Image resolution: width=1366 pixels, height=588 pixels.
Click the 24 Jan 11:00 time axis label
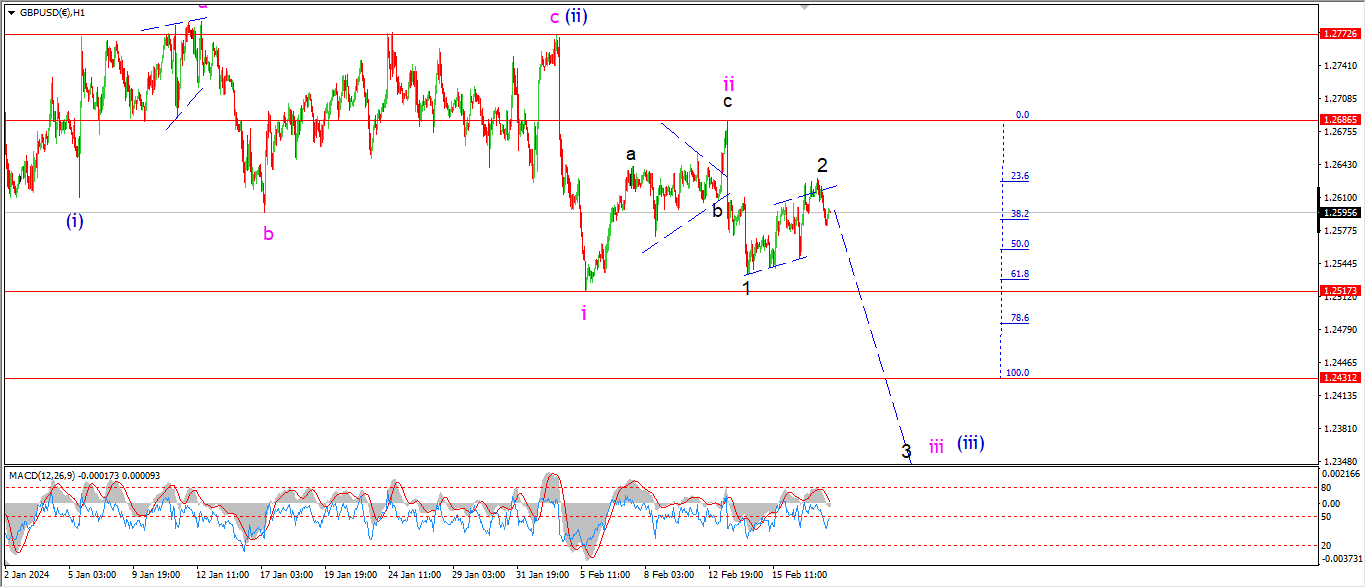(415, 576)
